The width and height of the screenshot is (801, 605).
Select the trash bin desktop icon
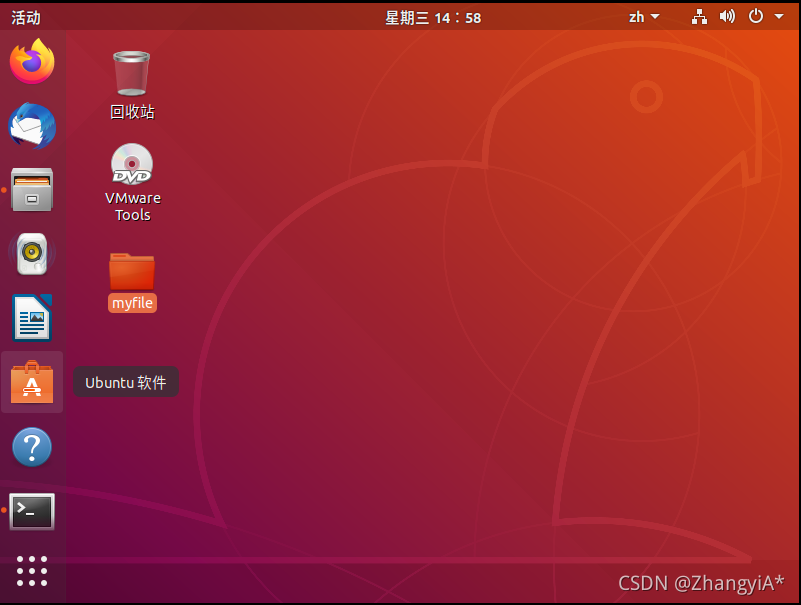point(132,73)
